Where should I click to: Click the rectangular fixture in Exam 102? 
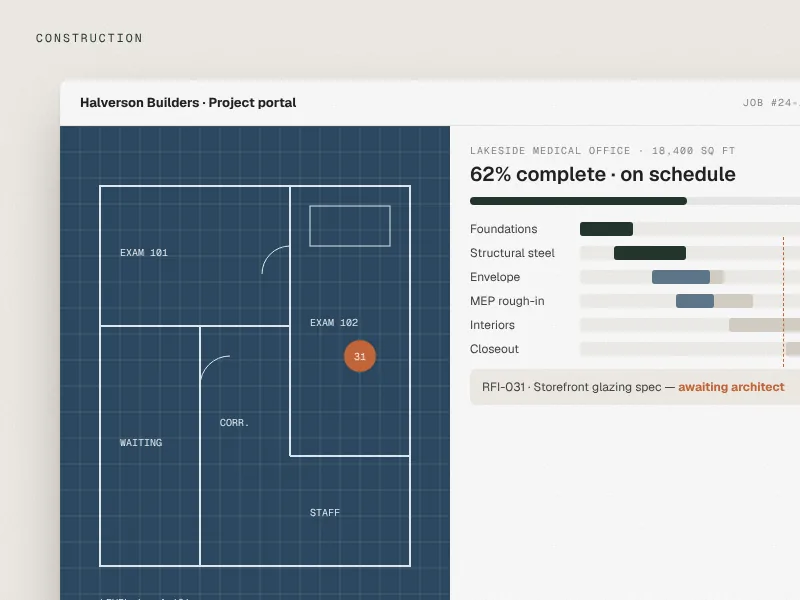coord(350,226)
